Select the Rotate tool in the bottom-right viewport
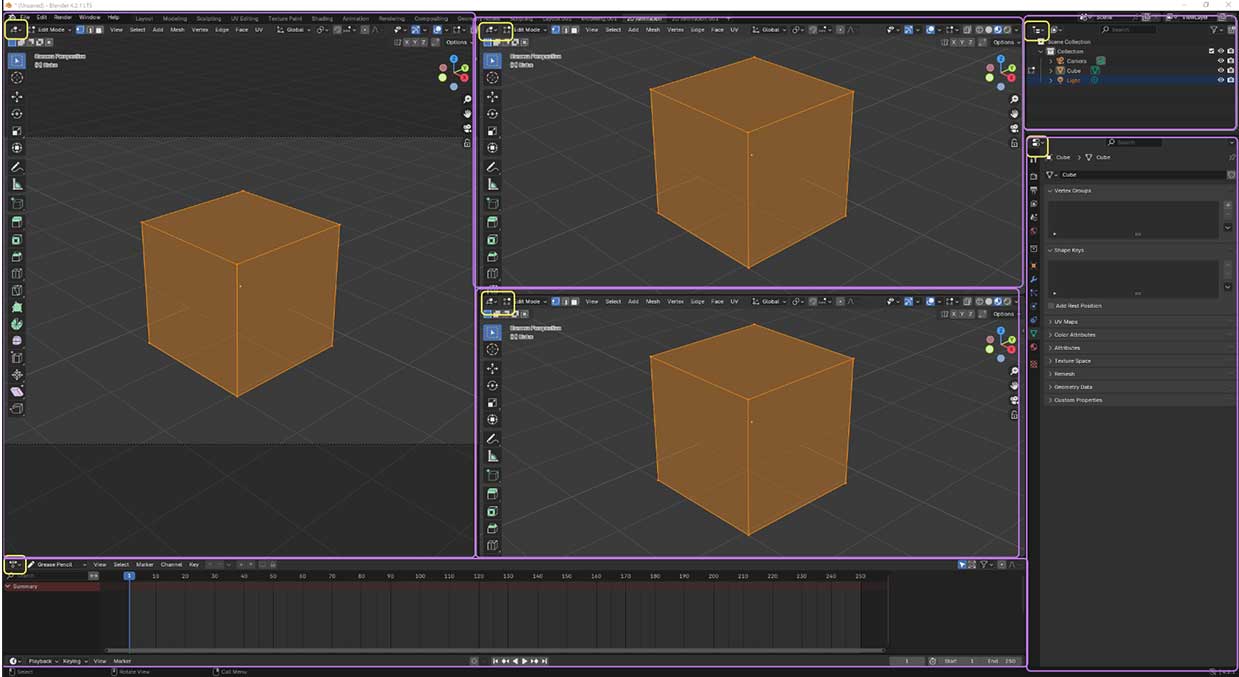Image resolution: width=1239 pixels, height=677 pixels. coord(492,385)
